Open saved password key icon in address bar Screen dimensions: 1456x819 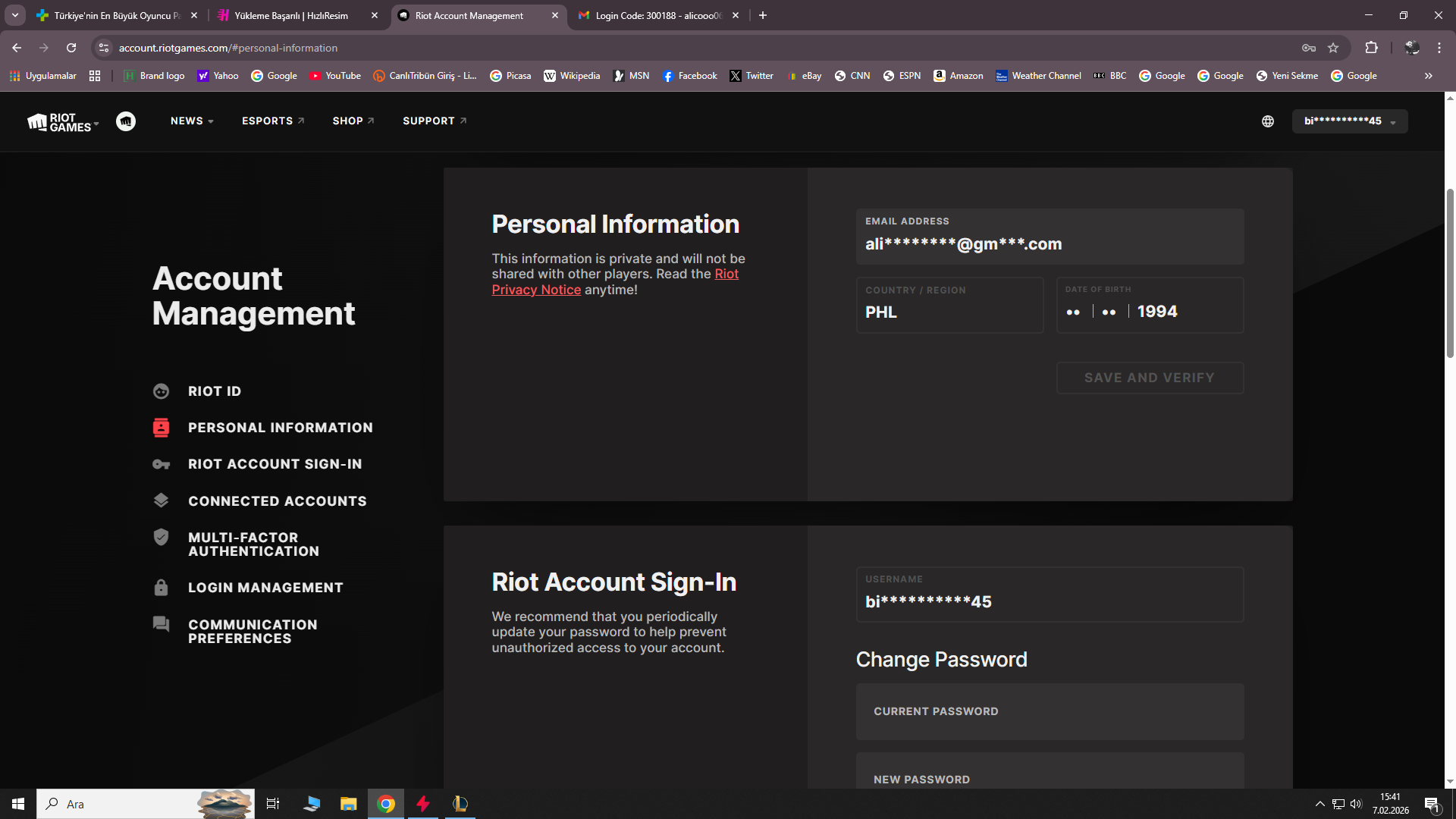coord(1309,48)
